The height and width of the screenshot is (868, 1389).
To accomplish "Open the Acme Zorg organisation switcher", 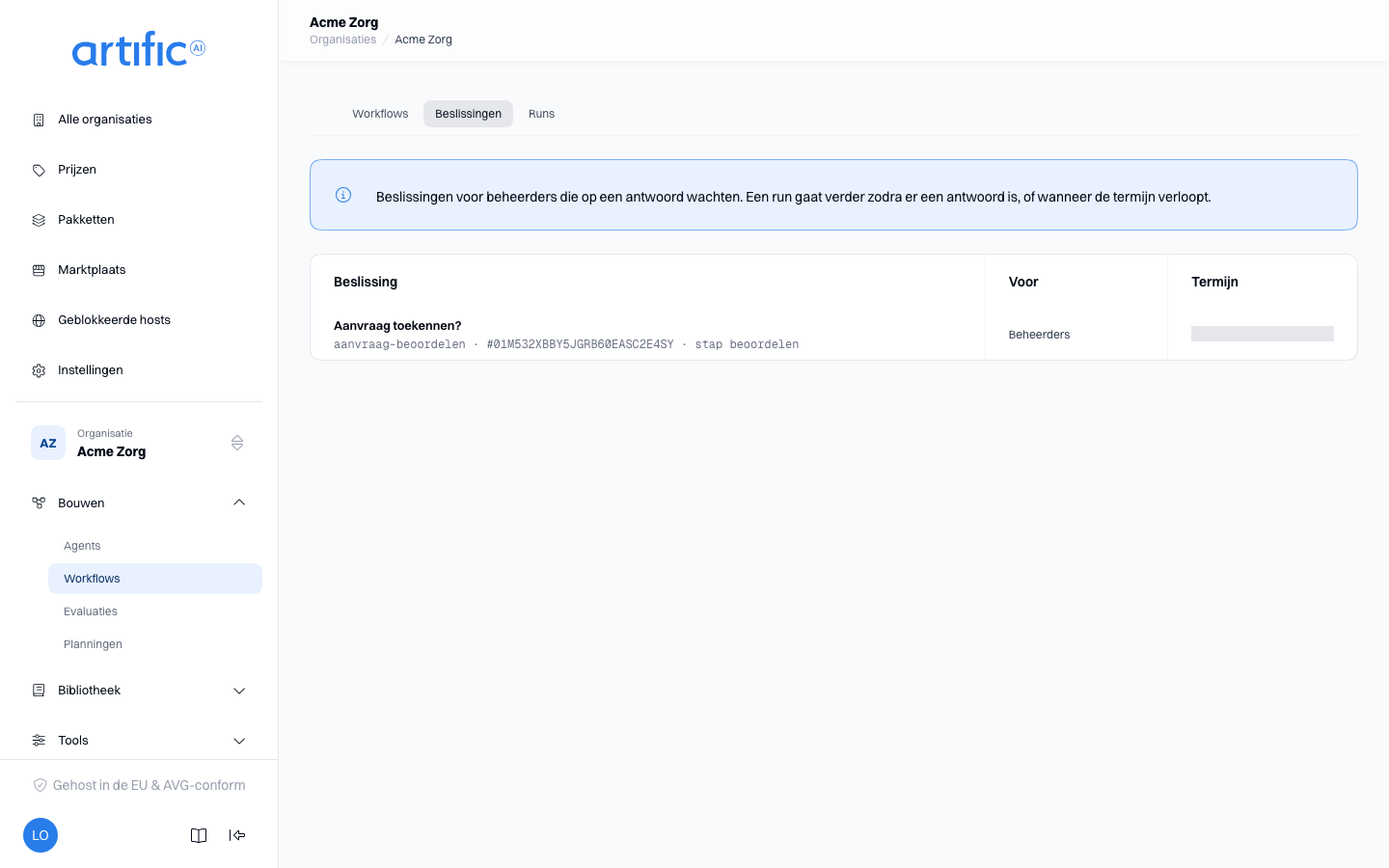I will click(x=139, y=443).
